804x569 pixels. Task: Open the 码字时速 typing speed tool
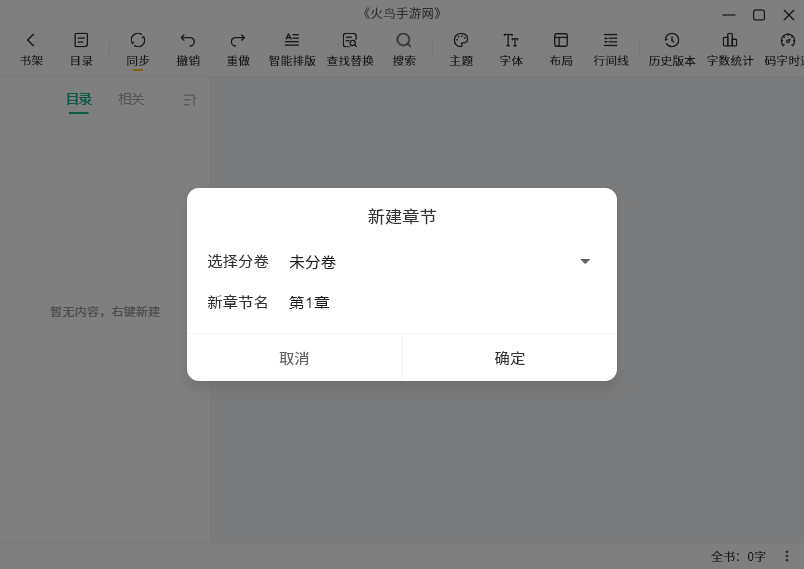click(x=785, y=50)
